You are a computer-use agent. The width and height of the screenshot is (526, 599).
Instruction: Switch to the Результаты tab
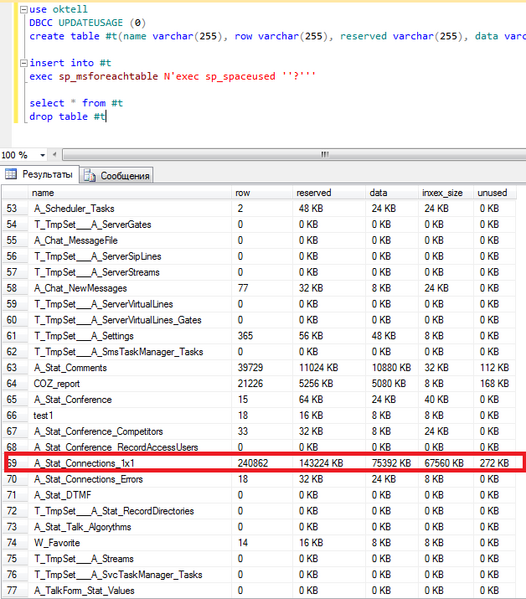pos(40,175)
